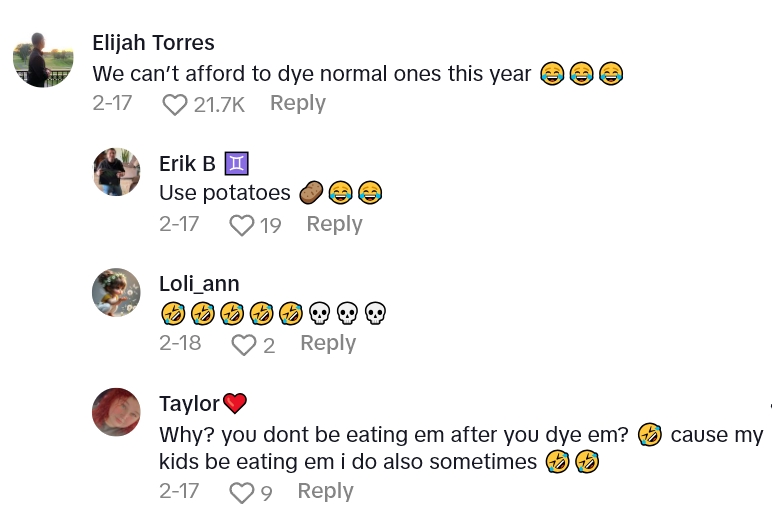This screenshot has height=519, width=772.
Task: Open the Taylor username link
Action: [190, 404]
